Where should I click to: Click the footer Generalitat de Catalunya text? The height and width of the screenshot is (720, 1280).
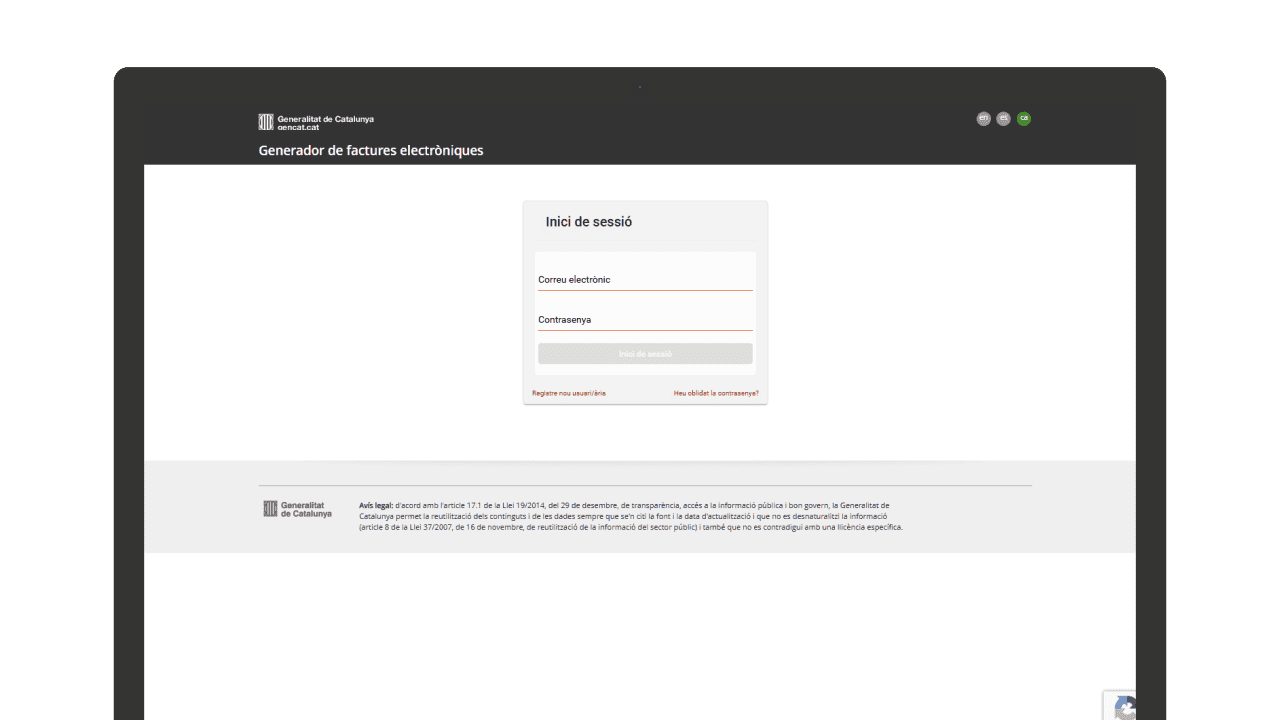click(306, 509)
